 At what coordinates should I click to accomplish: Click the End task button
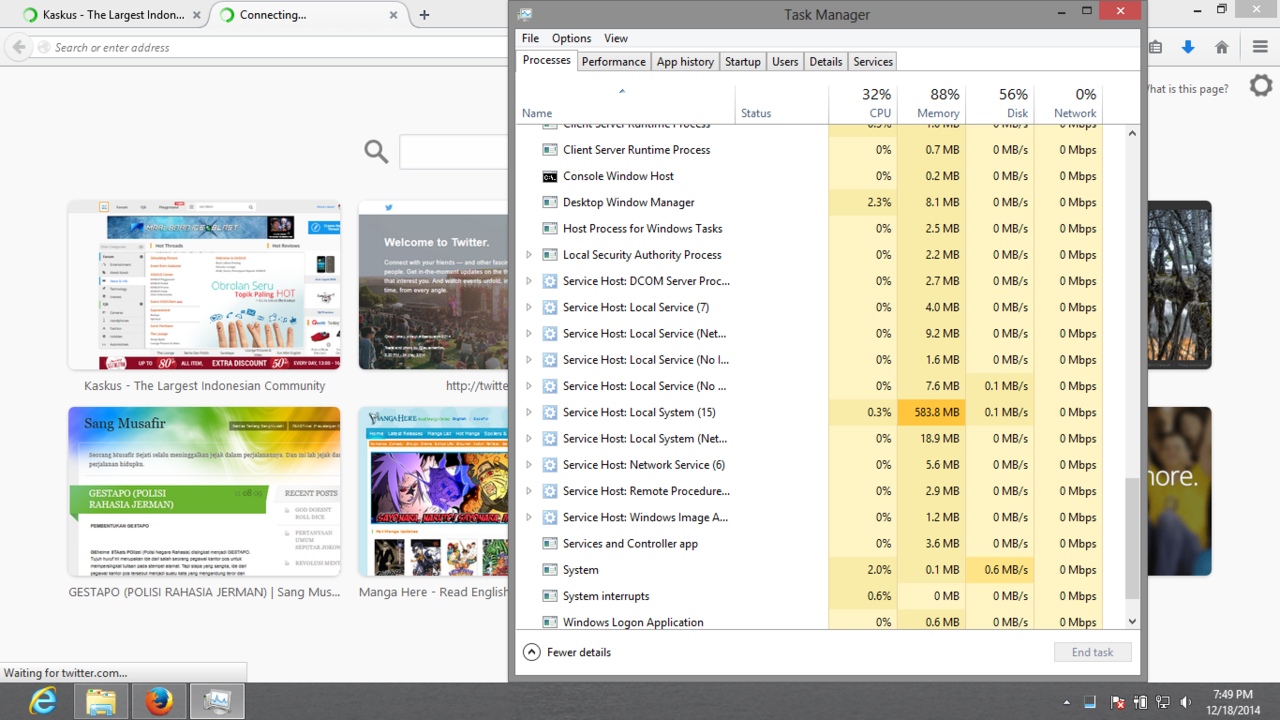pos(1092,652)
